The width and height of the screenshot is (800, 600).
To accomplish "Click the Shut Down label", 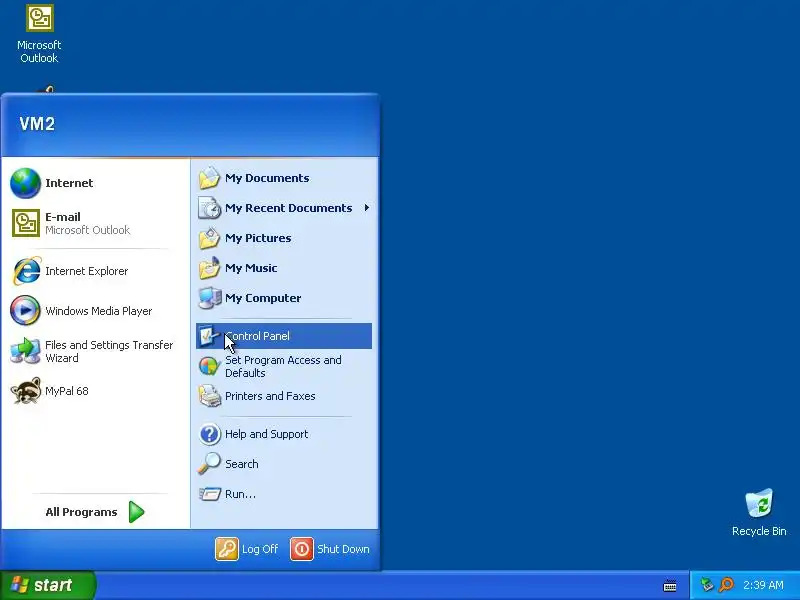I will 343,549.
